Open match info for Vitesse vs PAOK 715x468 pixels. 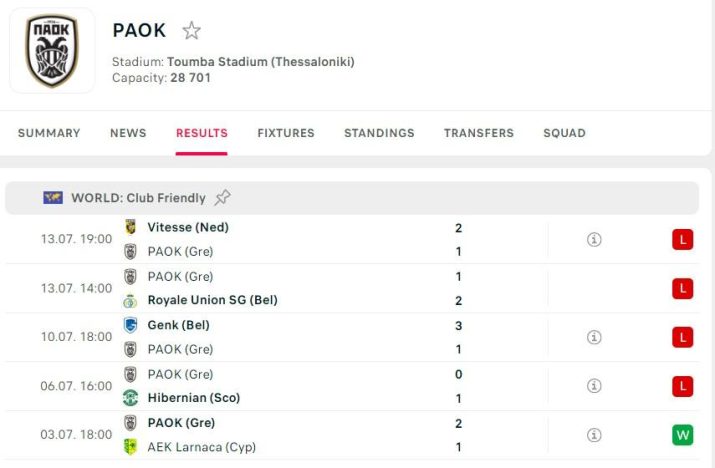coord(594,240)
